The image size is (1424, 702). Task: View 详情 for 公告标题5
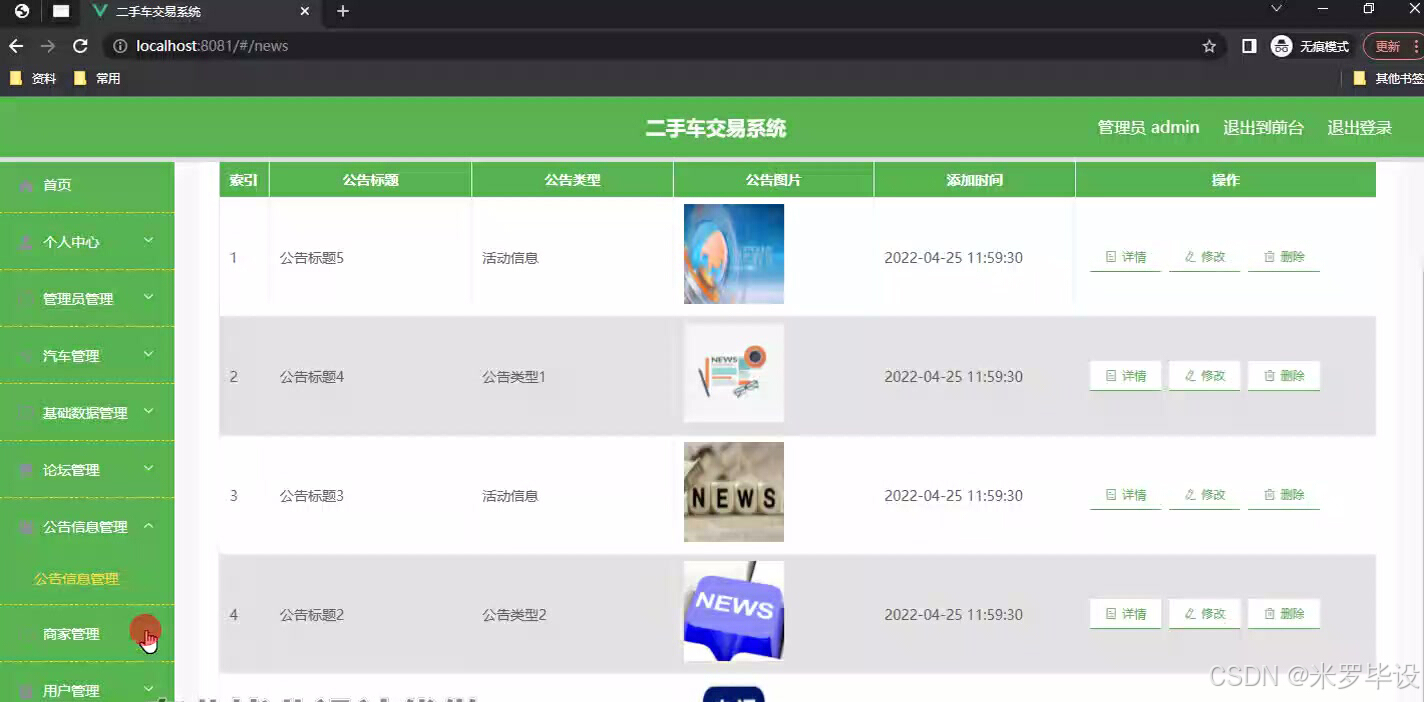(x=1125, y=257)
